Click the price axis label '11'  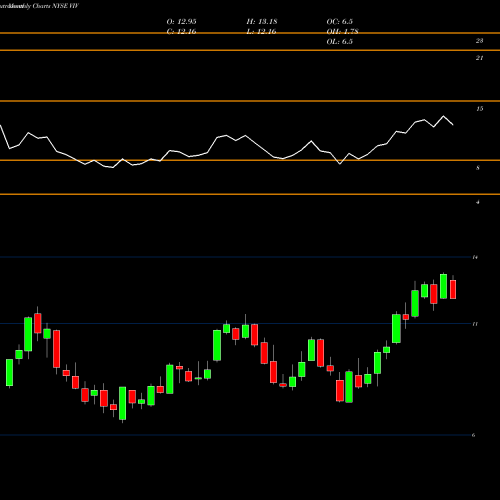click(475, 324)
